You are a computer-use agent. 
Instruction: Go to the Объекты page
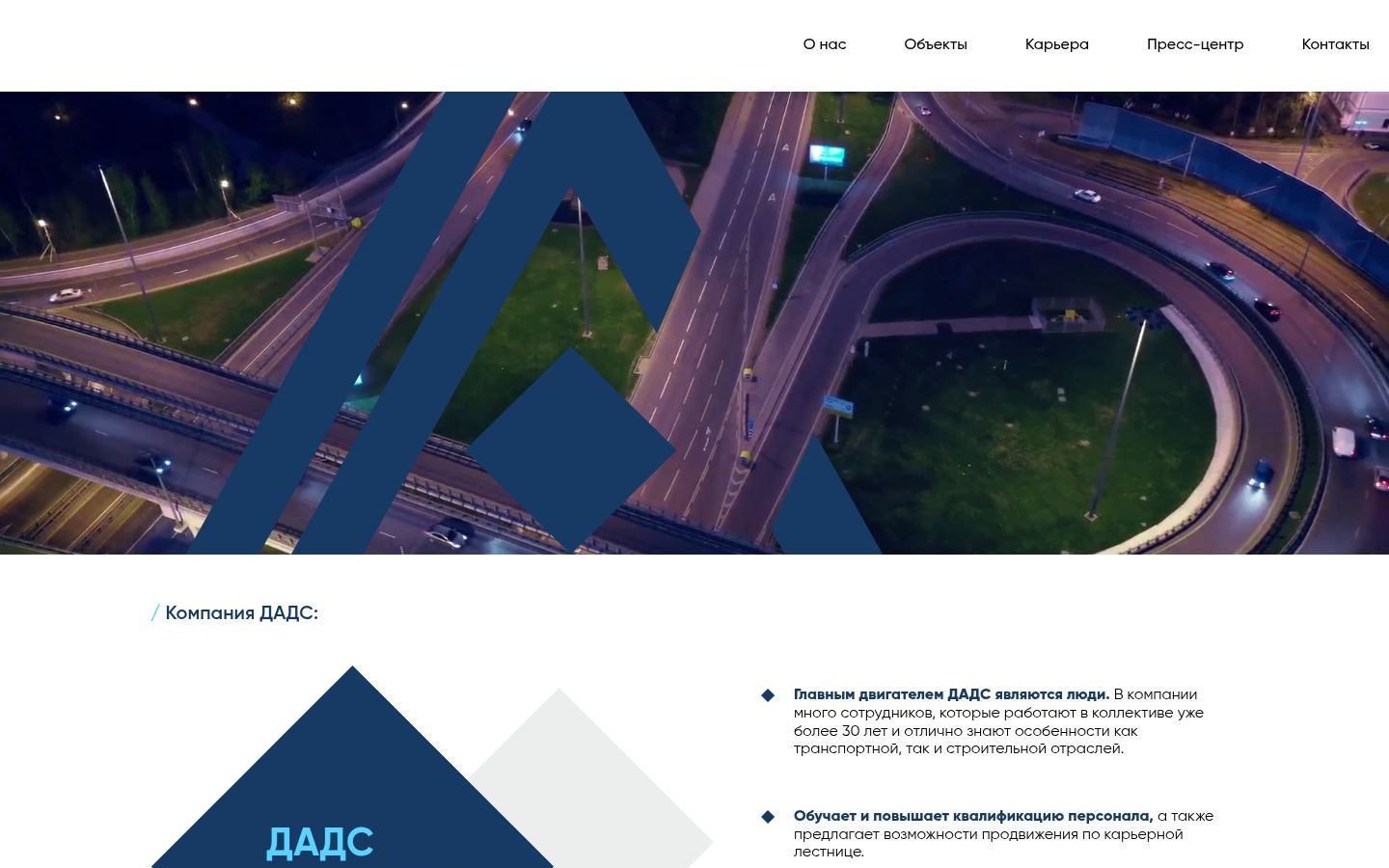tap(935, 44)
